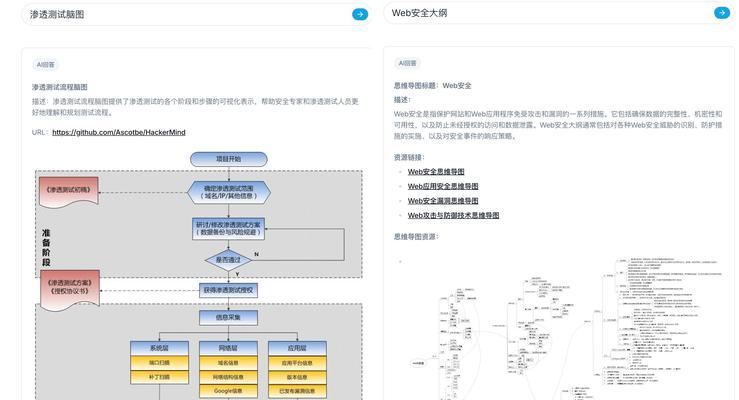Click the 确定渗透测试范围 flowchart node
Image resolution: width=739 pixels, height=400 pixels.
[x=229, y=192]
